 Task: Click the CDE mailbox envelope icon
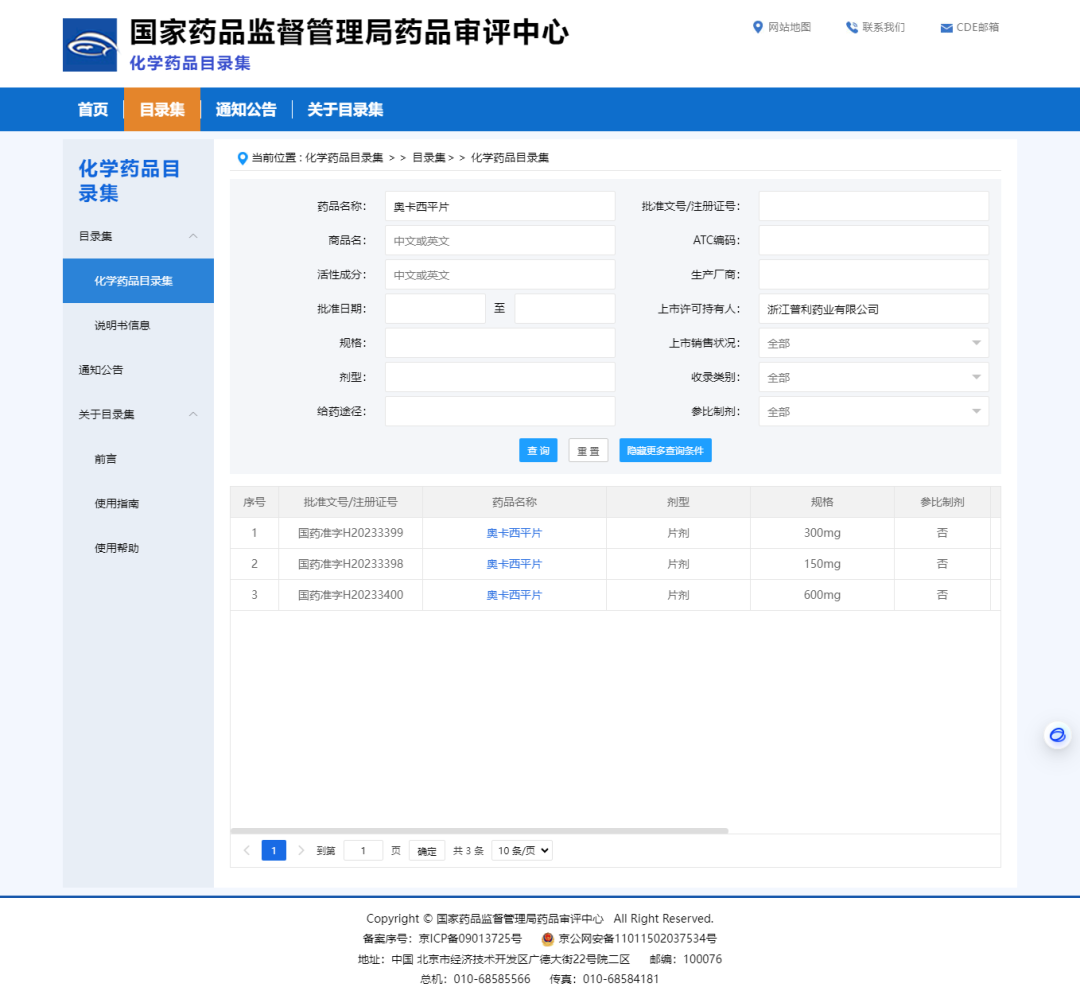[946, 28]
